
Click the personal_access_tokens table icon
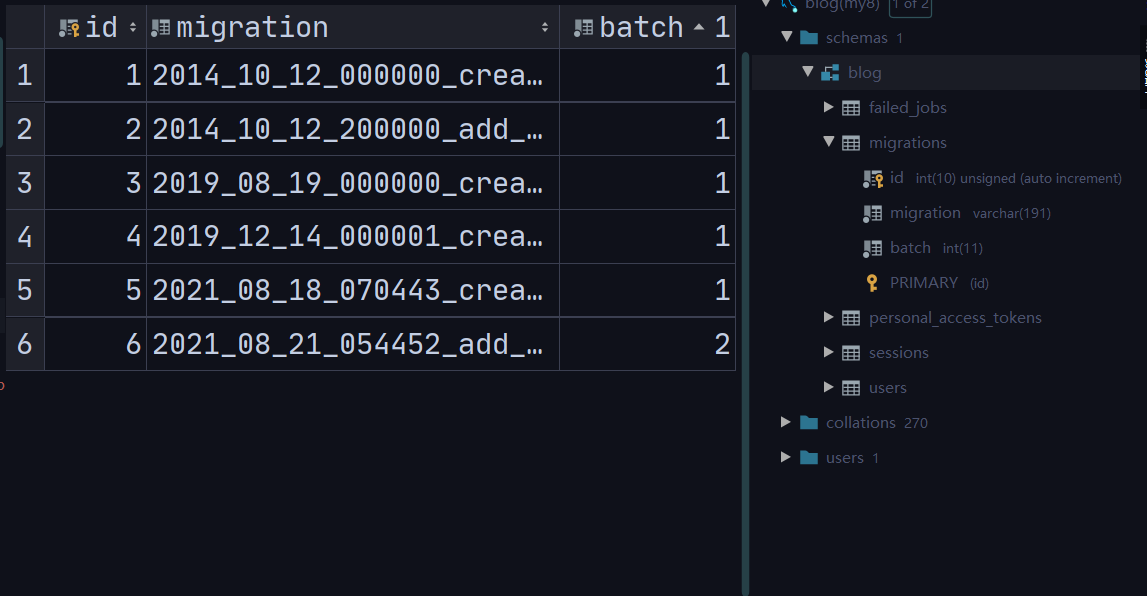click(851, 318)
